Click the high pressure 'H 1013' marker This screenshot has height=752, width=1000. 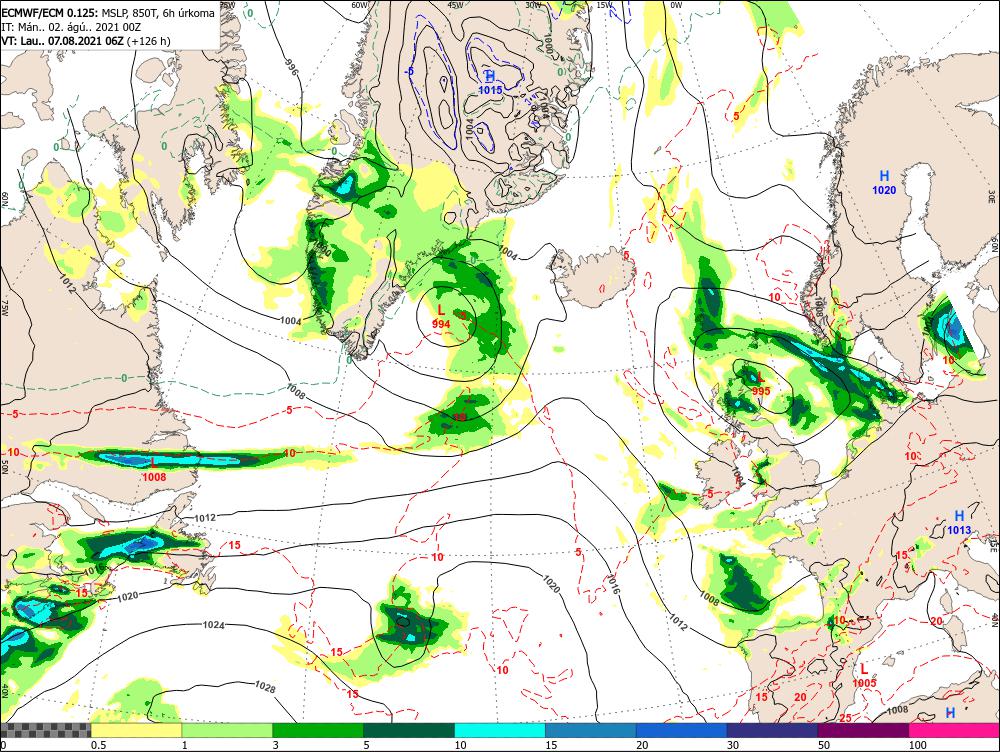(x=959, y=522)
